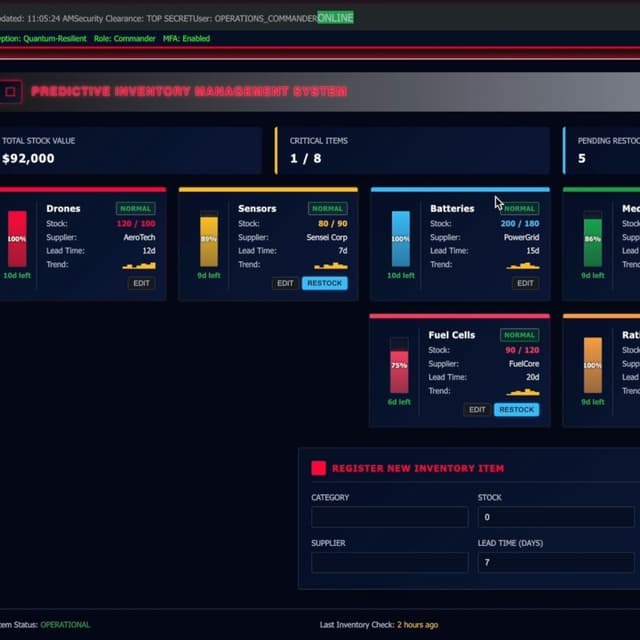This screenshot has height=640, width=640.
Task: Click the Batteries NORMAL status badge
Action: coord(520,209)
